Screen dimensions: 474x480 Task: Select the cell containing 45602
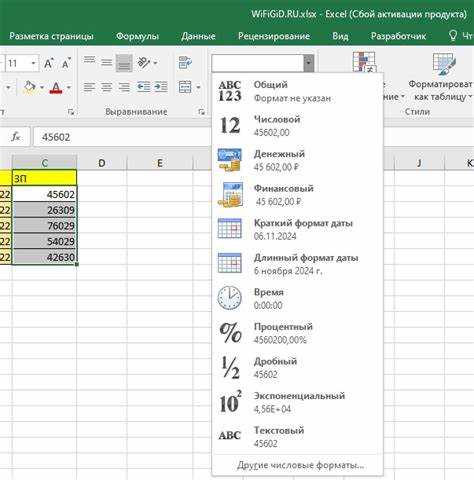tap(44, 194)
